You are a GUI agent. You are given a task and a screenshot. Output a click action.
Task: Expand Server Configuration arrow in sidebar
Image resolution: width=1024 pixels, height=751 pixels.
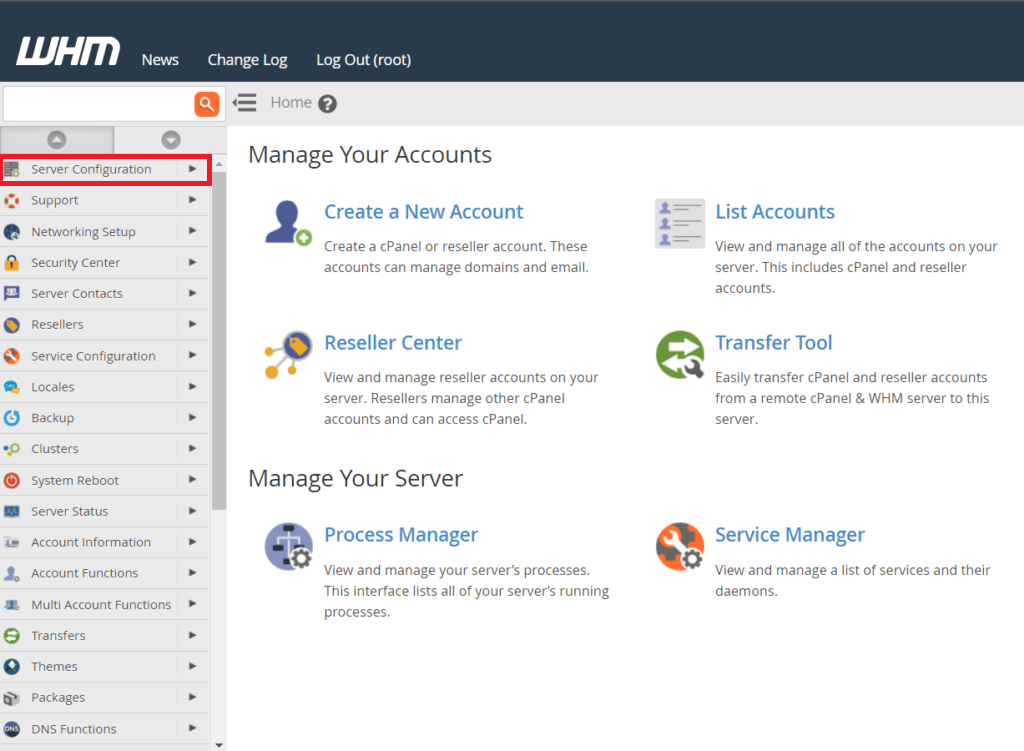193,169
